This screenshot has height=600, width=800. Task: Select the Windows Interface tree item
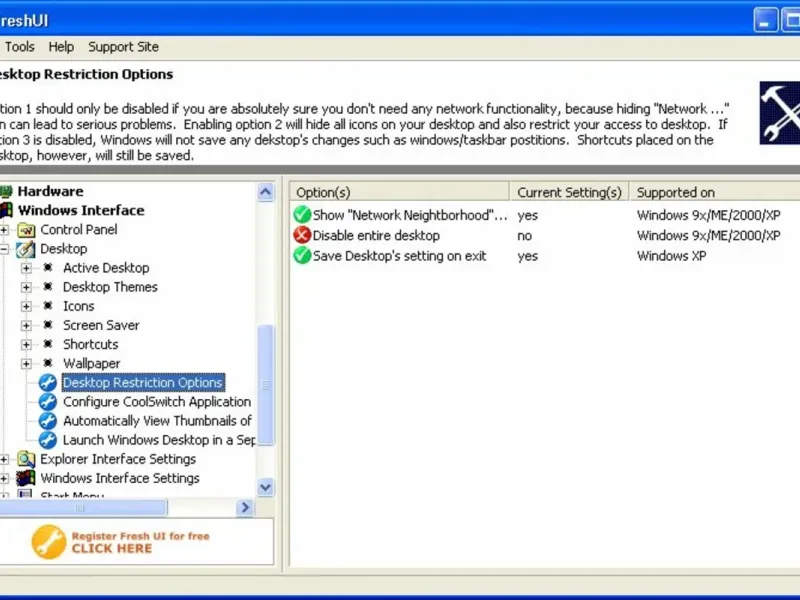pyautogui.click(x=81, y=210)
